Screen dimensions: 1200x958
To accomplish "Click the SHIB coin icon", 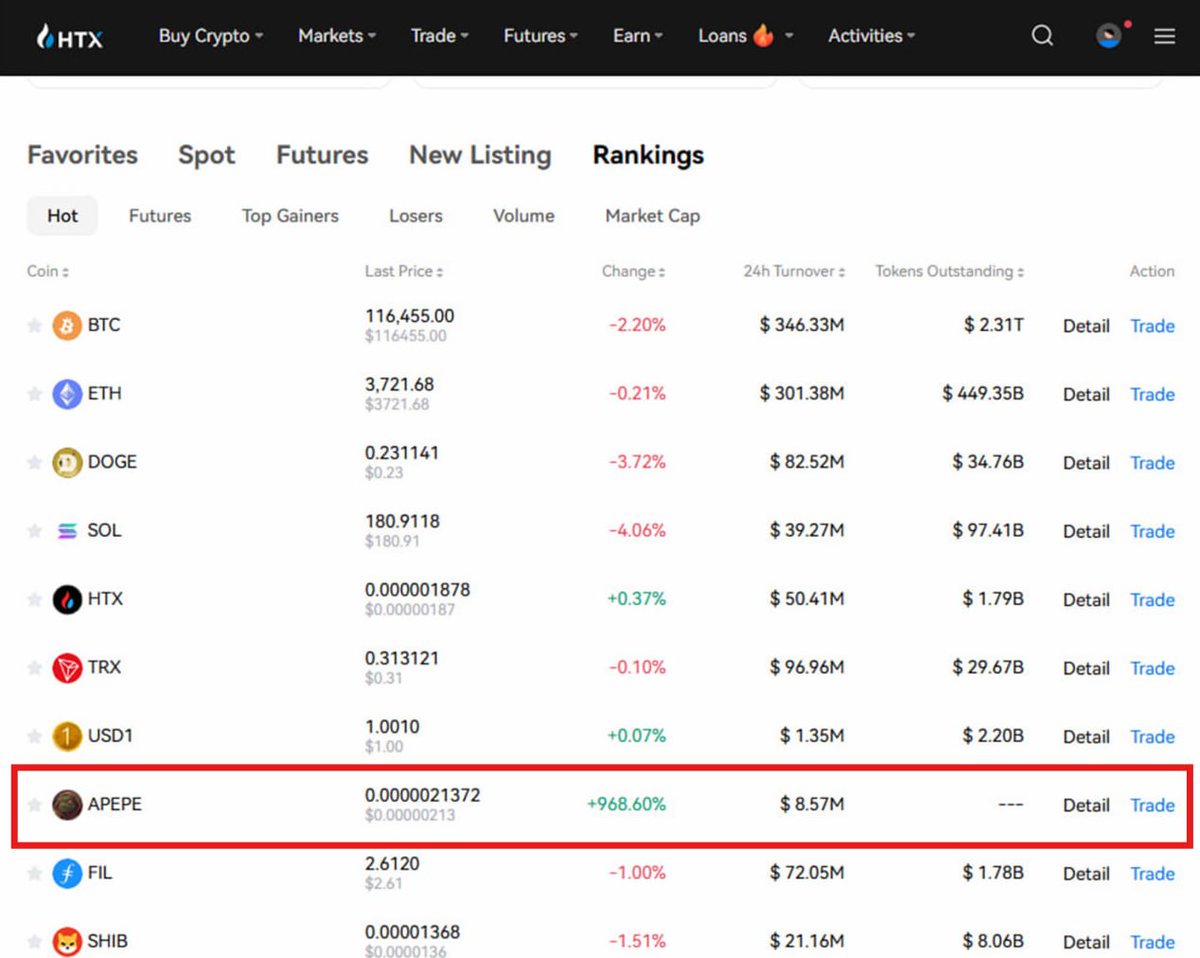I will (x=67, y=941).
